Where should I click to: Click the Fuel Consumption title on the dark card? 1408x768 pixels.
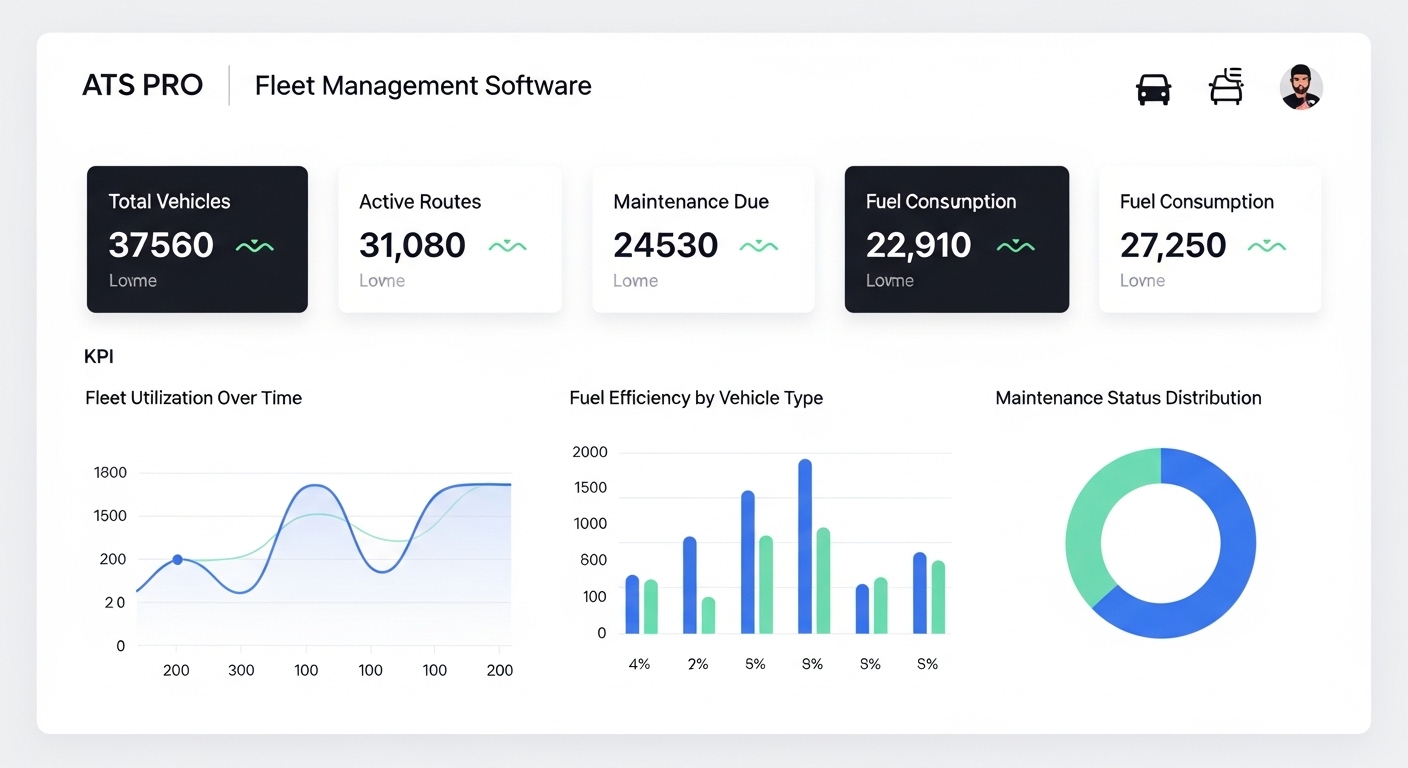940,201
